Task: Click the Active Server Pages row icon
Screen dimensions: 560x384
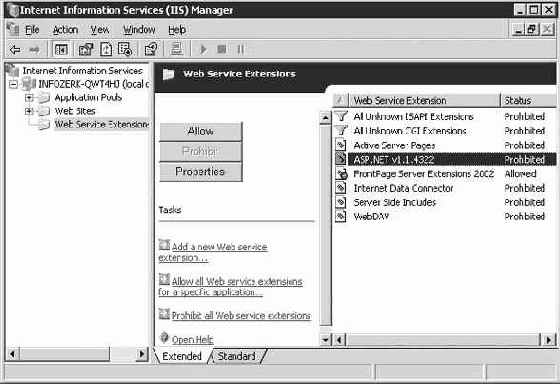Action: [x=341, y=145]
